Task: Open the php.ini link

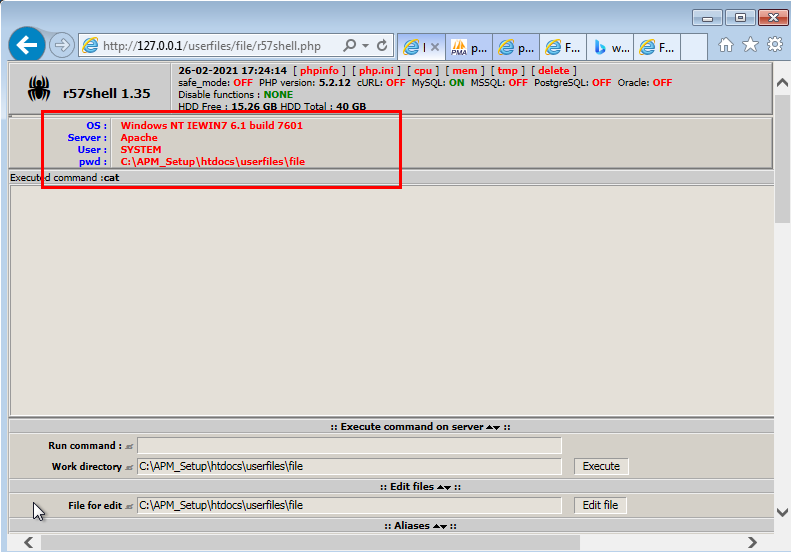Action: (376, 71)
